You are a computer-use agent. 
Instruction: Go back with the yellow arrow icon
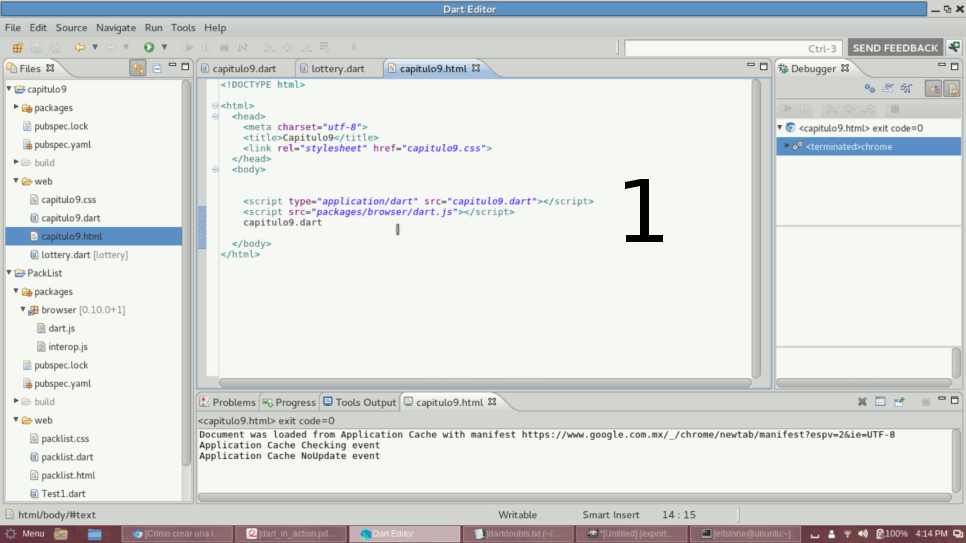(x=79, y=47)
